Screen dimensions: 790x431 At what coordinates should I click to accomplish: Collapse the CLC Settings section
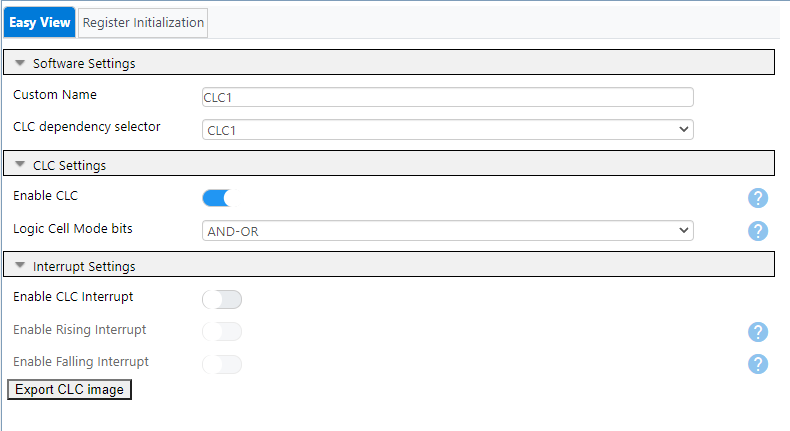coord(20,165)
